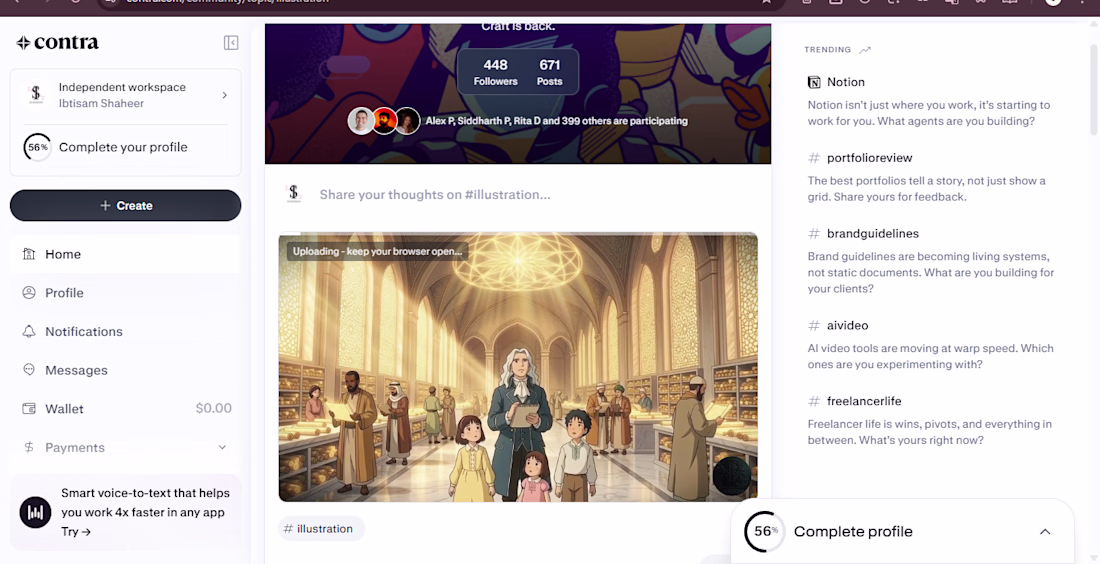Click the hash icon beside aivideo
Viewport: 1100px width, 564px height.
tap(814, 325)
